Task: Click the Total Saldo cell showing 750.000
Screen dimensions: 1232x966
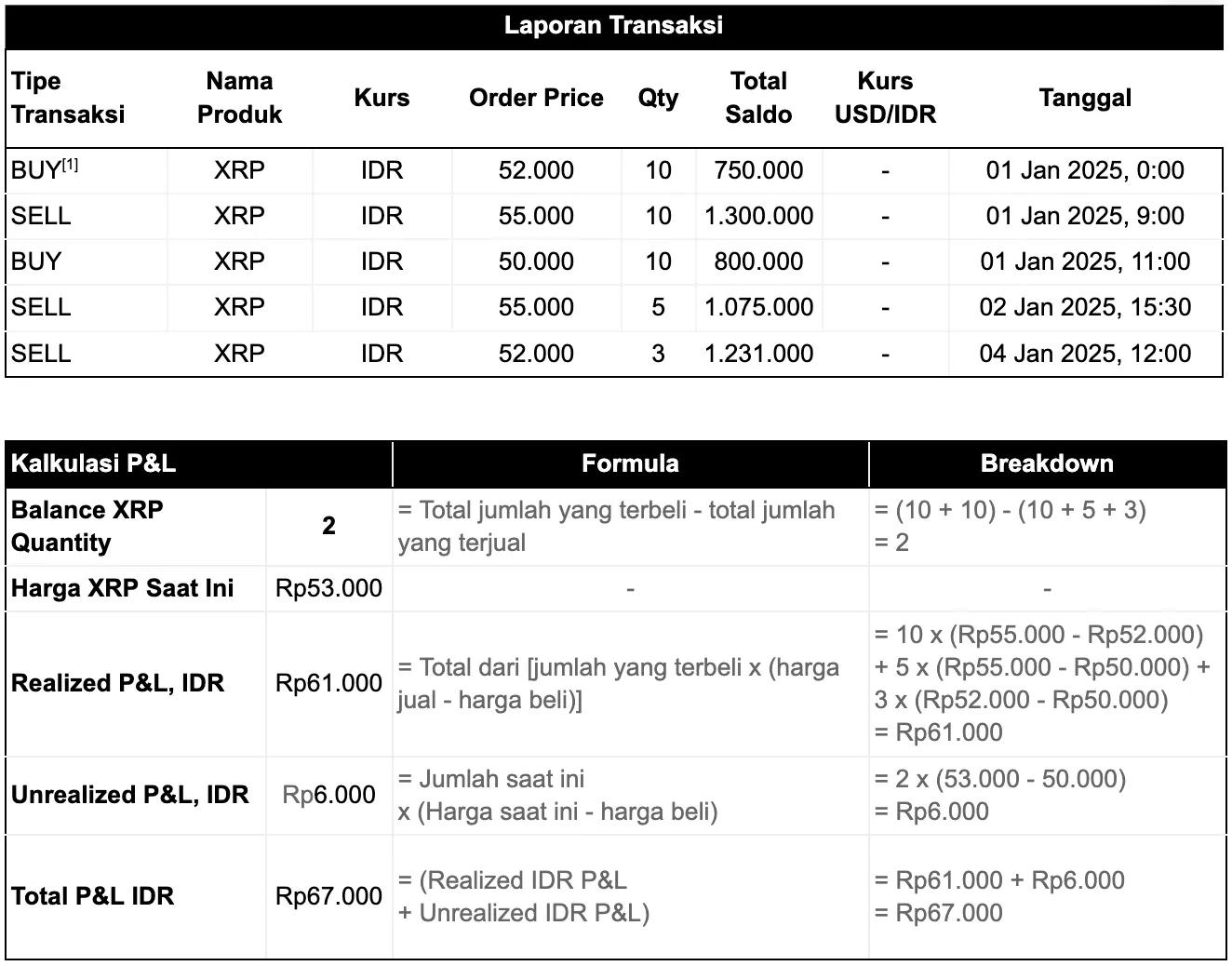Action: tap(758, 170)
